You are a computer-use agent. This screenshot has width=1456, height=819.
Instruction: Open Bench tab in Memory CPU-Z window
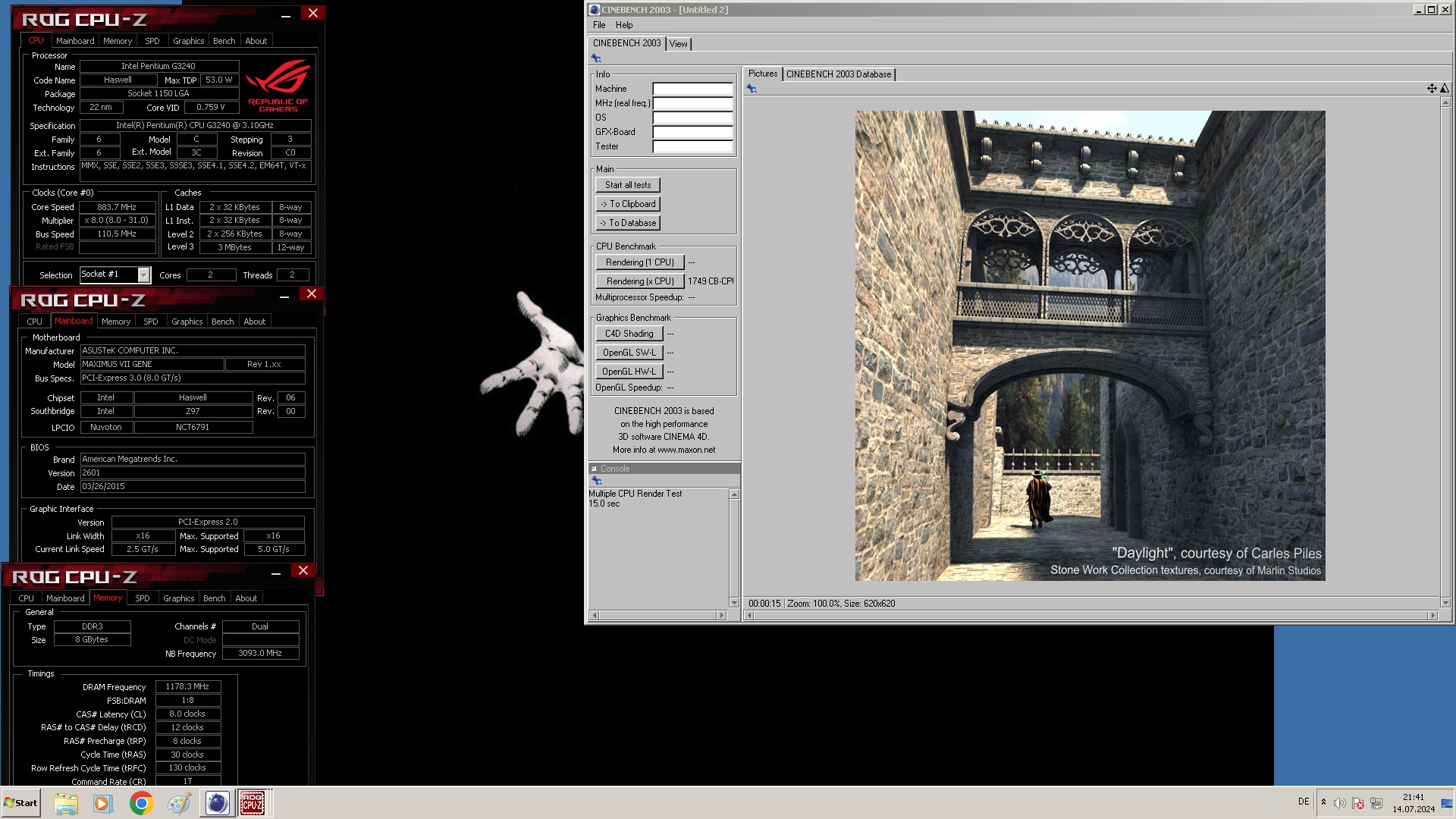pyautogui.click(x=214, y=598)
